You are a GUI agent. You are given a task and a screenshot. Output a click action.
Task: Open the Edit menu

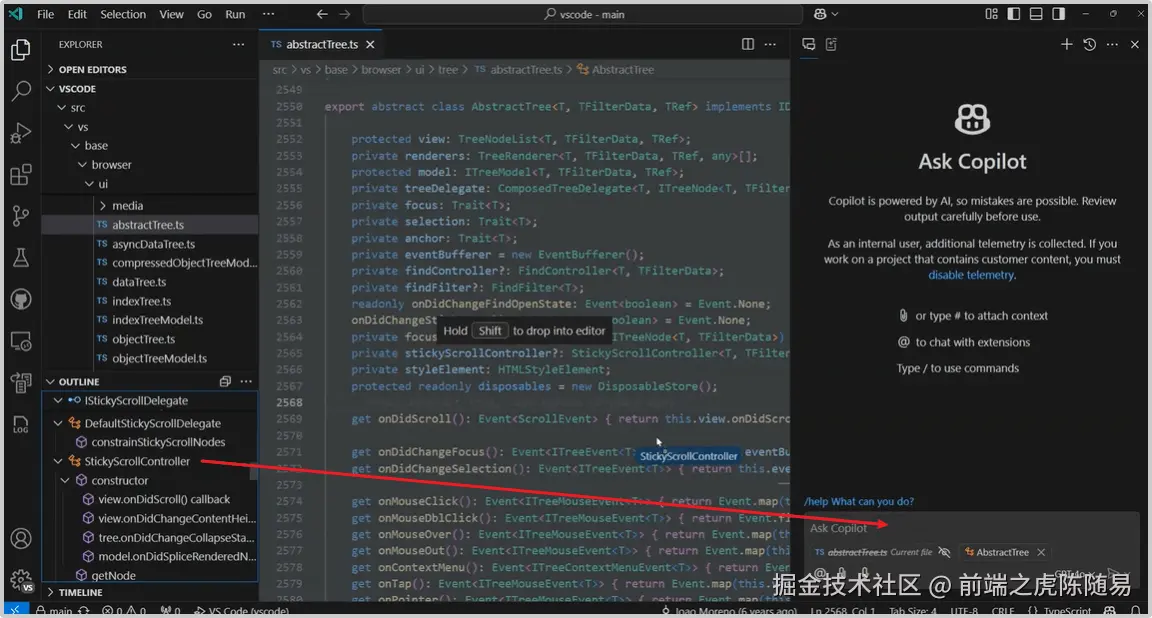tap(77, 14)
